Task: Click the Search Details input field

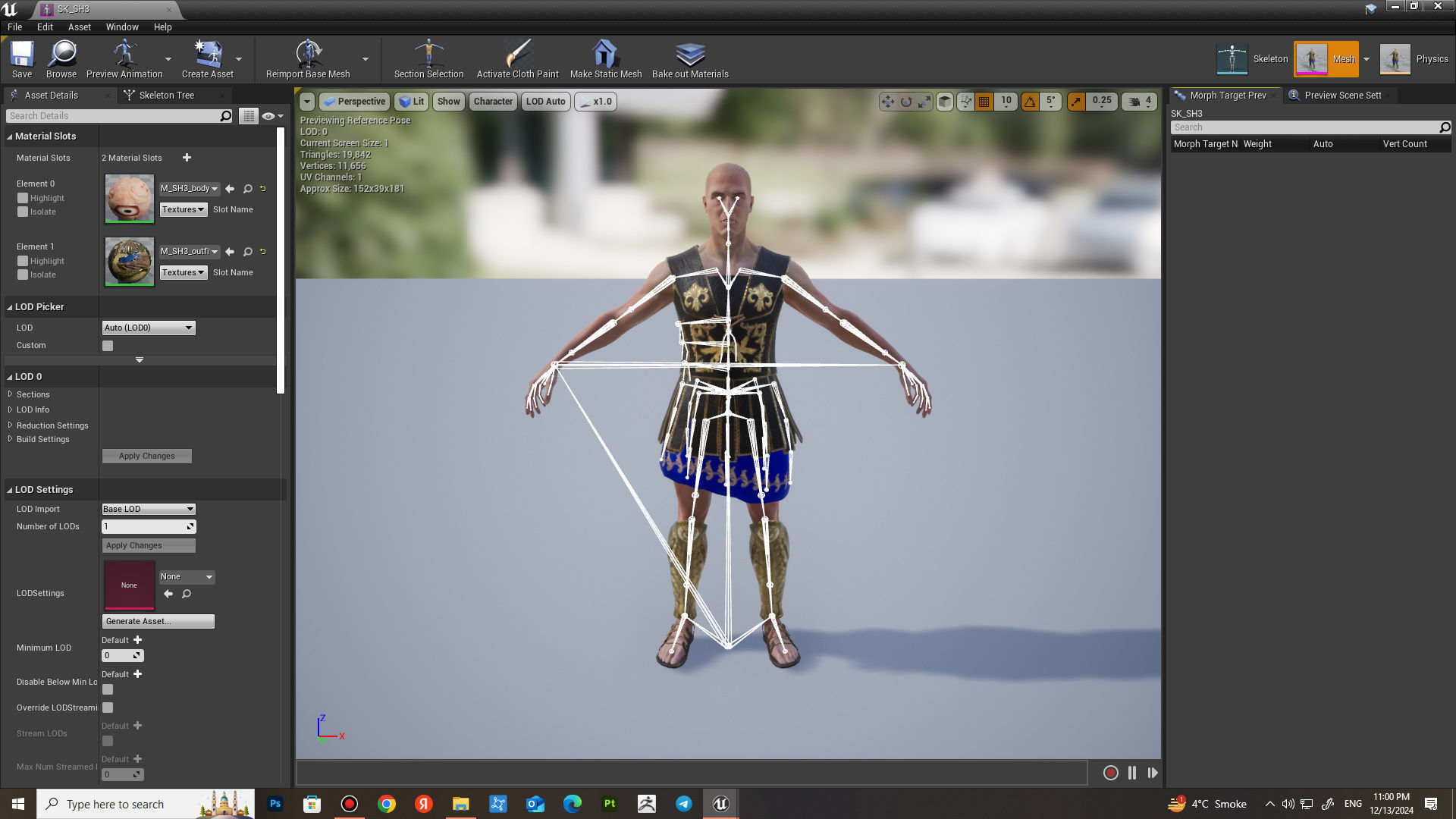Action: pos(120,116)
